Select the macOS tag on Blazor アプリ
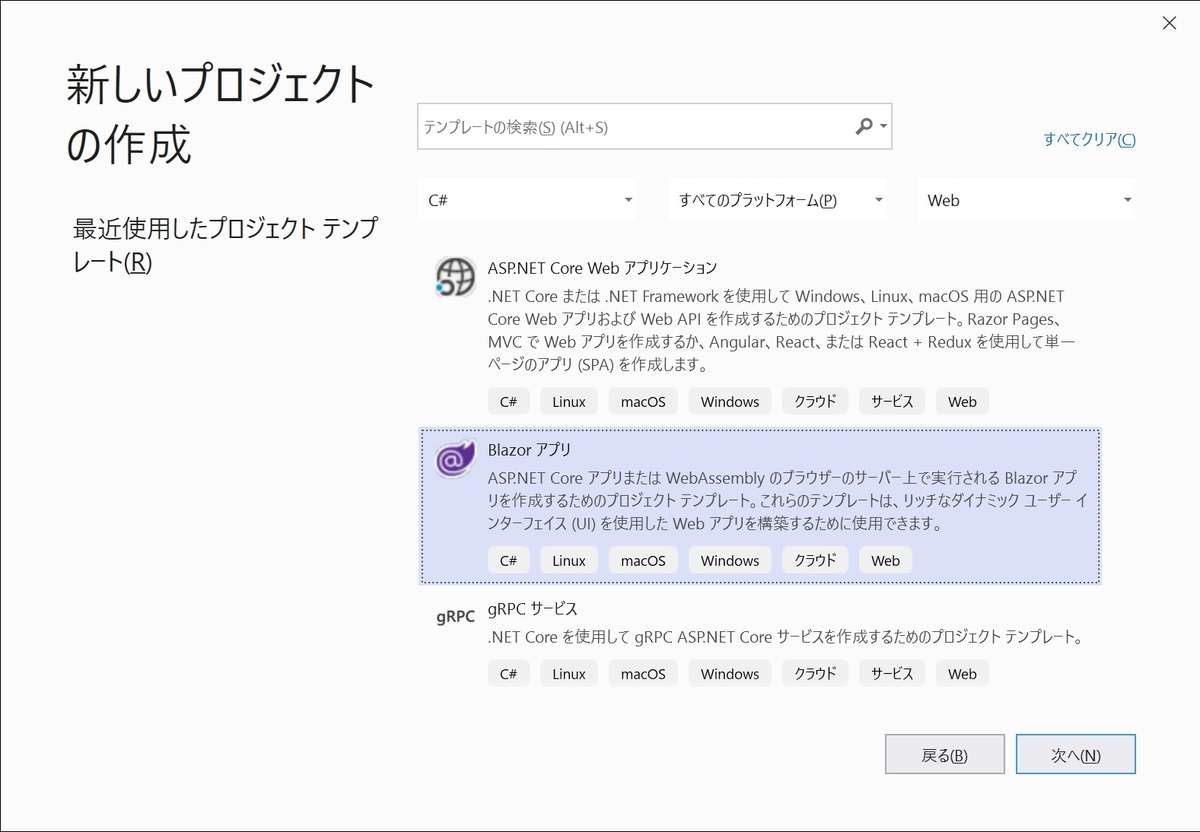The image size is (1200, 832). 643,560
